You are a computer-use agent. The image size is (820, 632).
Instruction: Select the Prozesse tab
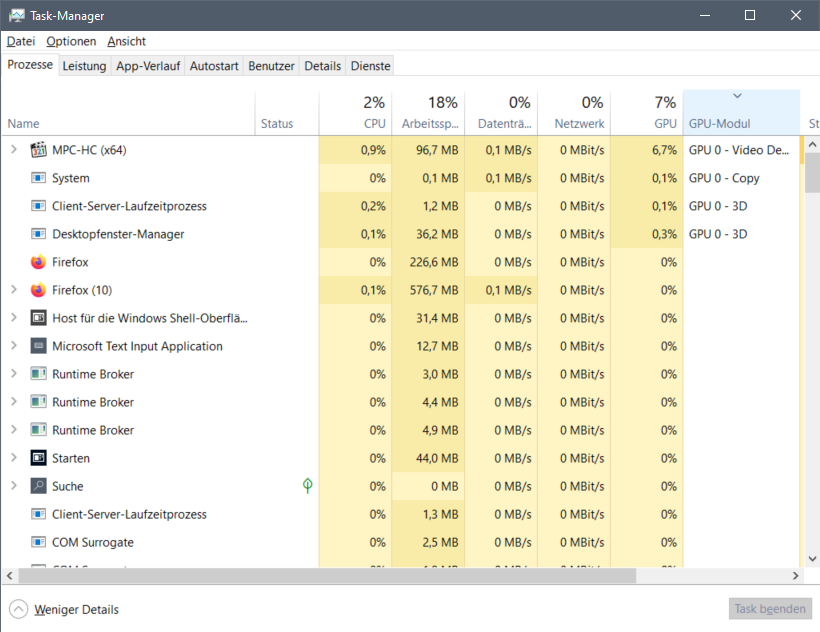(x=30, y=65)
